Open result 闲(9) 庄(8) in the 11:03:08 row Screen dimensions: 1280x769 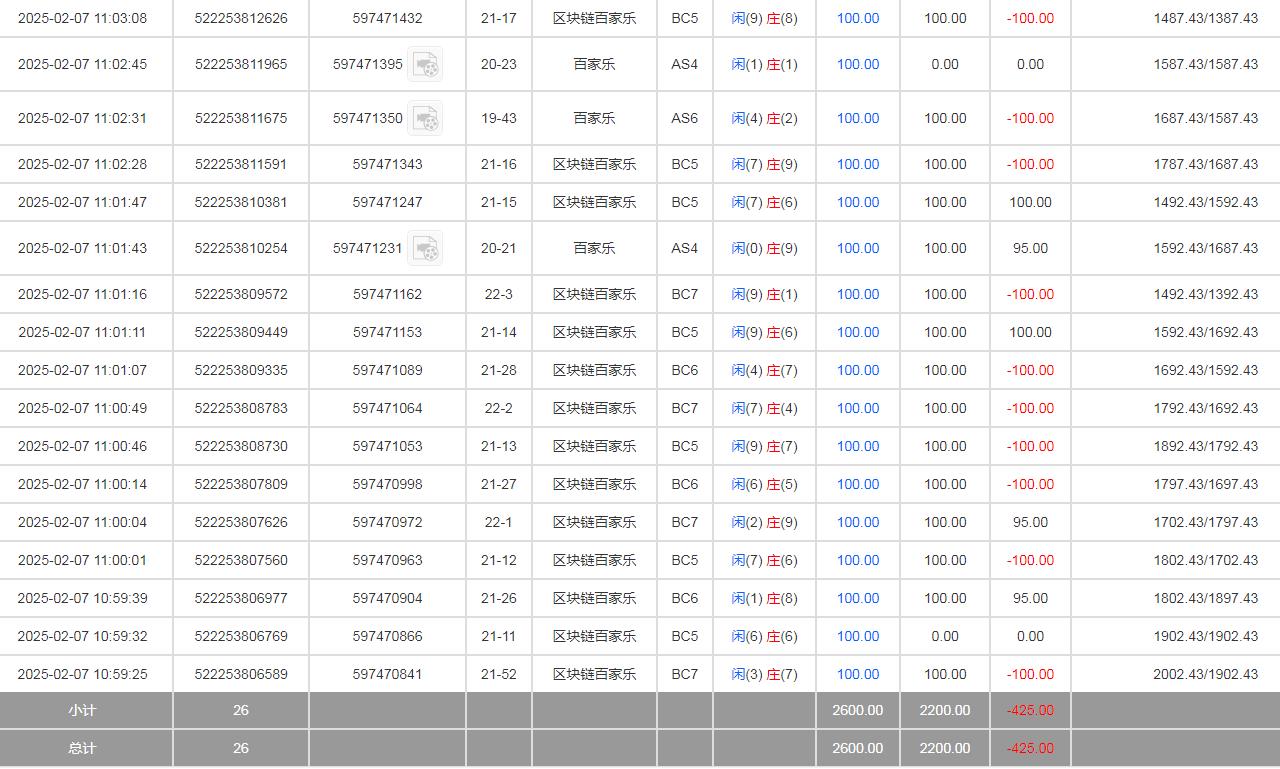point(764,18)
